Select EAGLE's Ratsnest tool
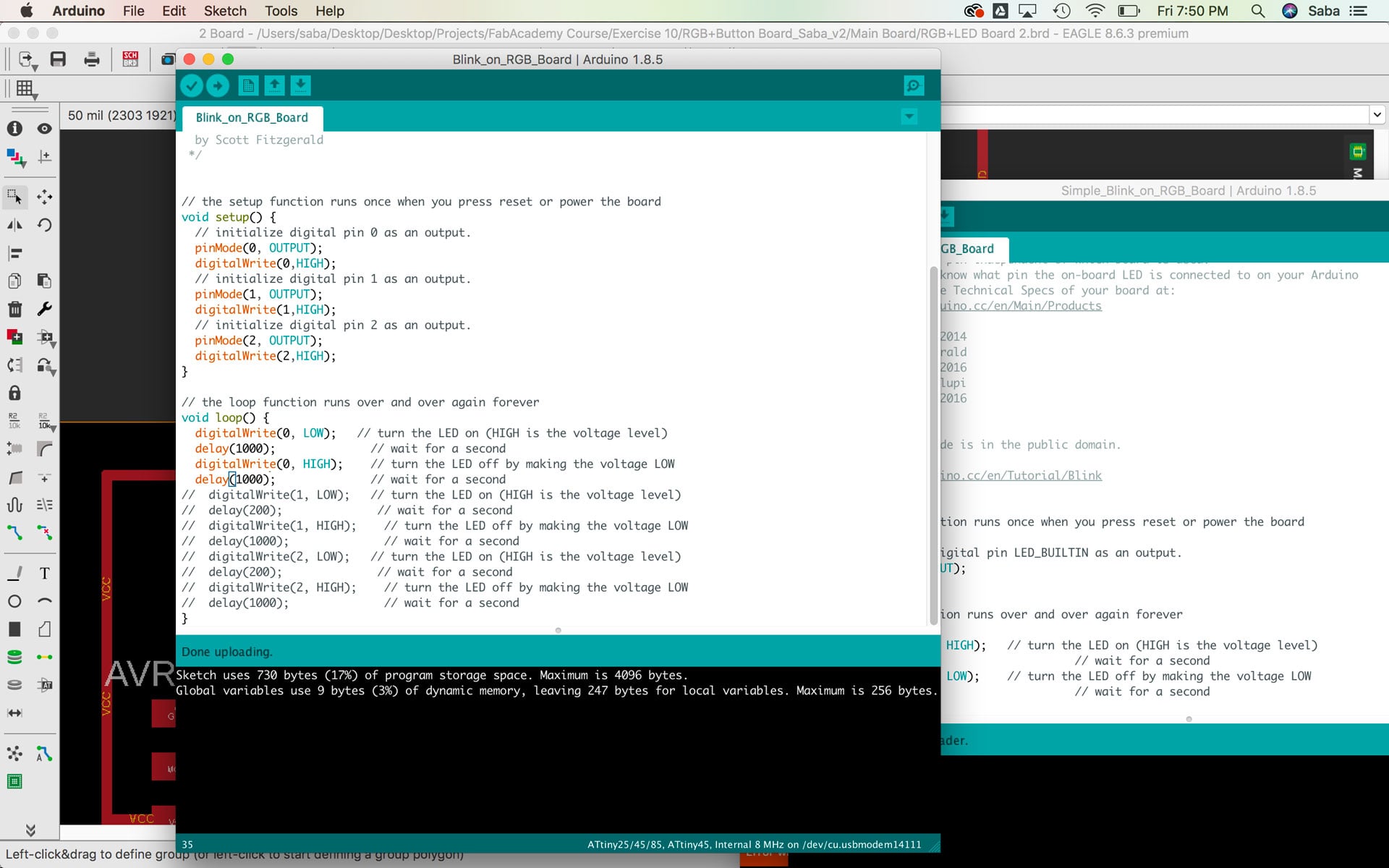The width and height of the screenshot is (1389, 868). 14,754
